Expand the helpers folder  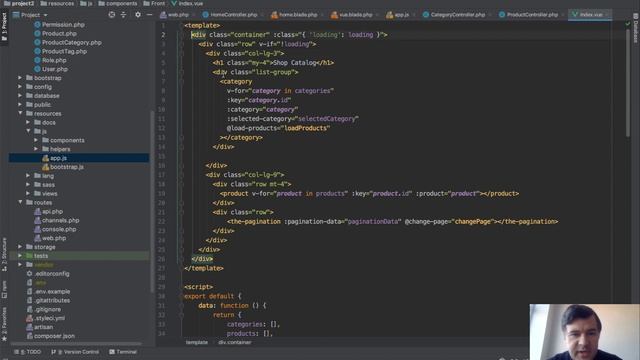click(36, 149)
